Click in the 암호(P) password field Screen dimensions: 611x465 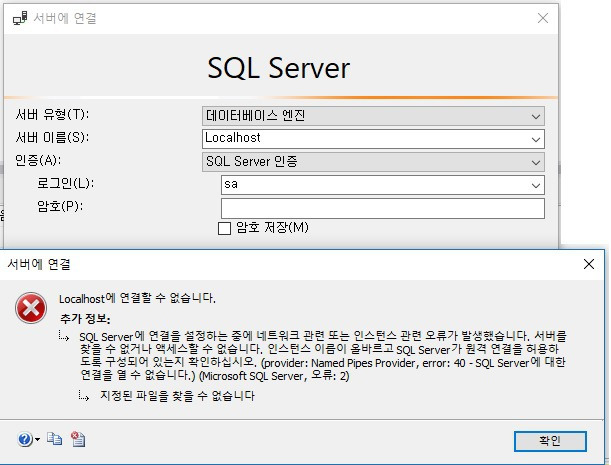tap(382, 208)
